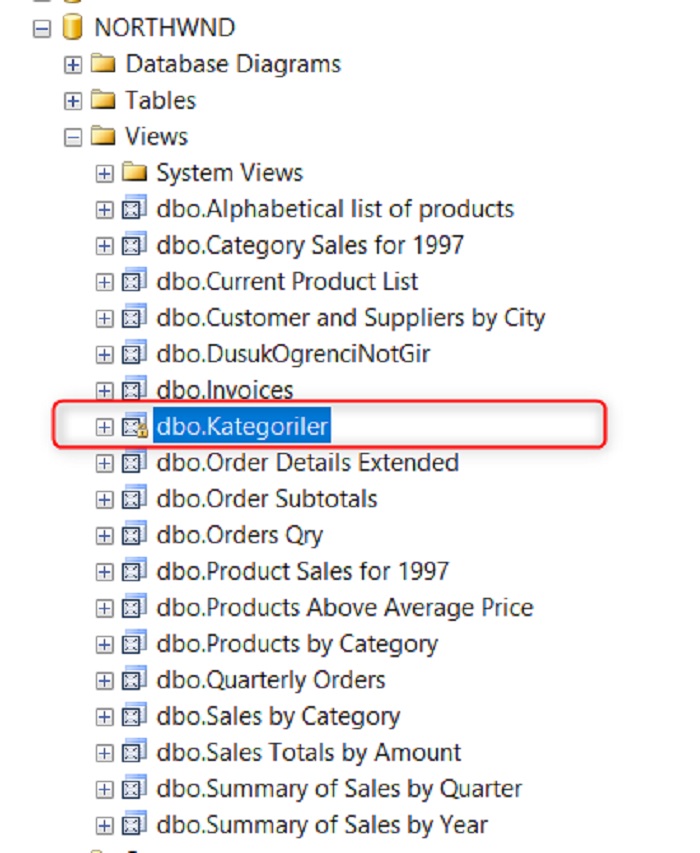This screenshot has height=853, width=700.
Task: Click the Database Diagrams folder icon
Action: (x=103, y=64)
